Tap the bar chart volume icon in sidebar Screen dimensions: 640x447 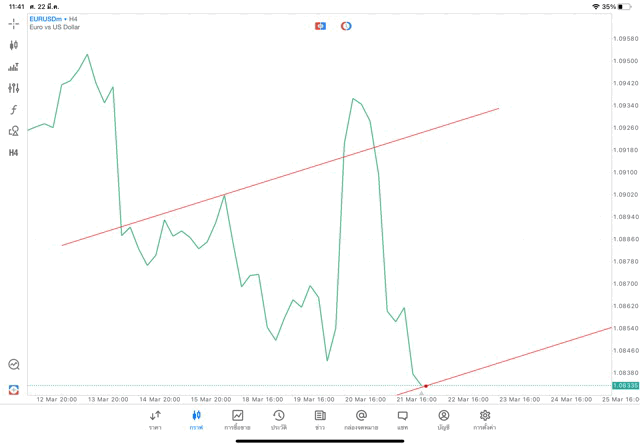[14, 67]
